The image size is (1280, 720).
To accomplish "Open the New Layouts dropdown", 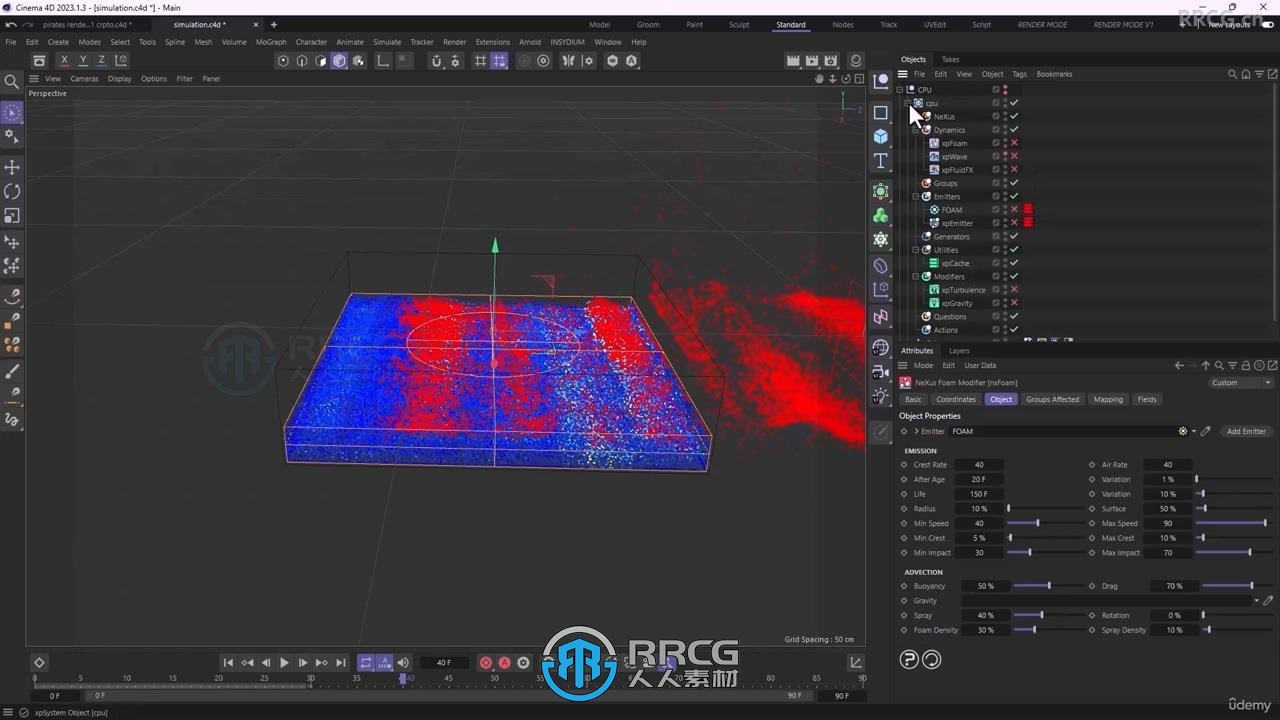I will 1229,24.
